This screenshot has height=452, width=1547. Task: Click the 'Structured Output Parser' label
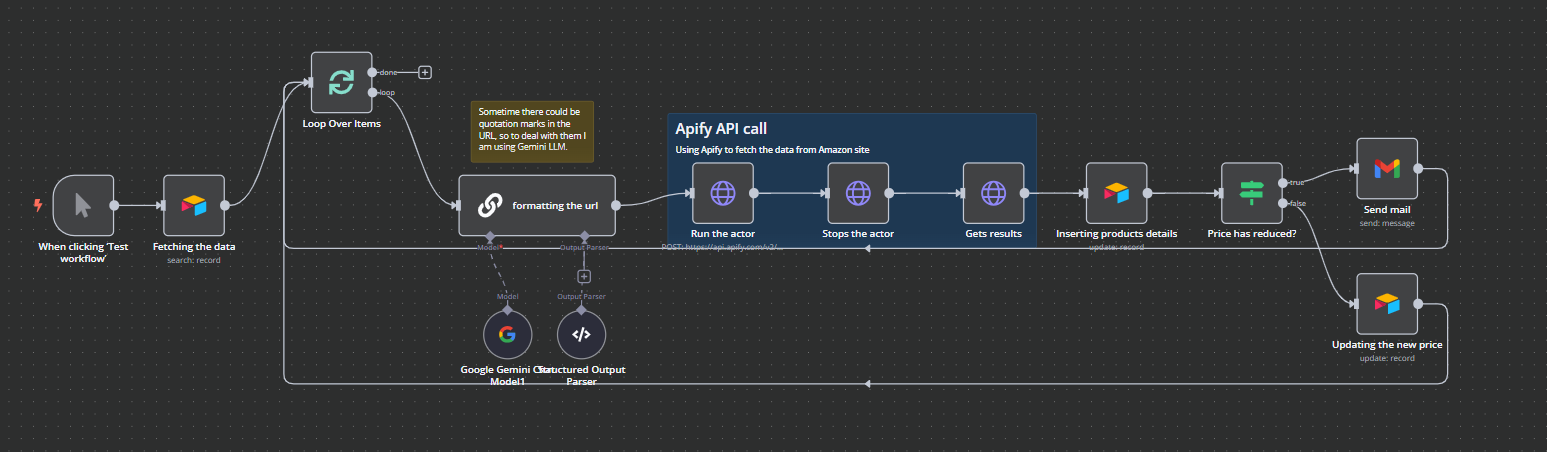pos(581,375)
